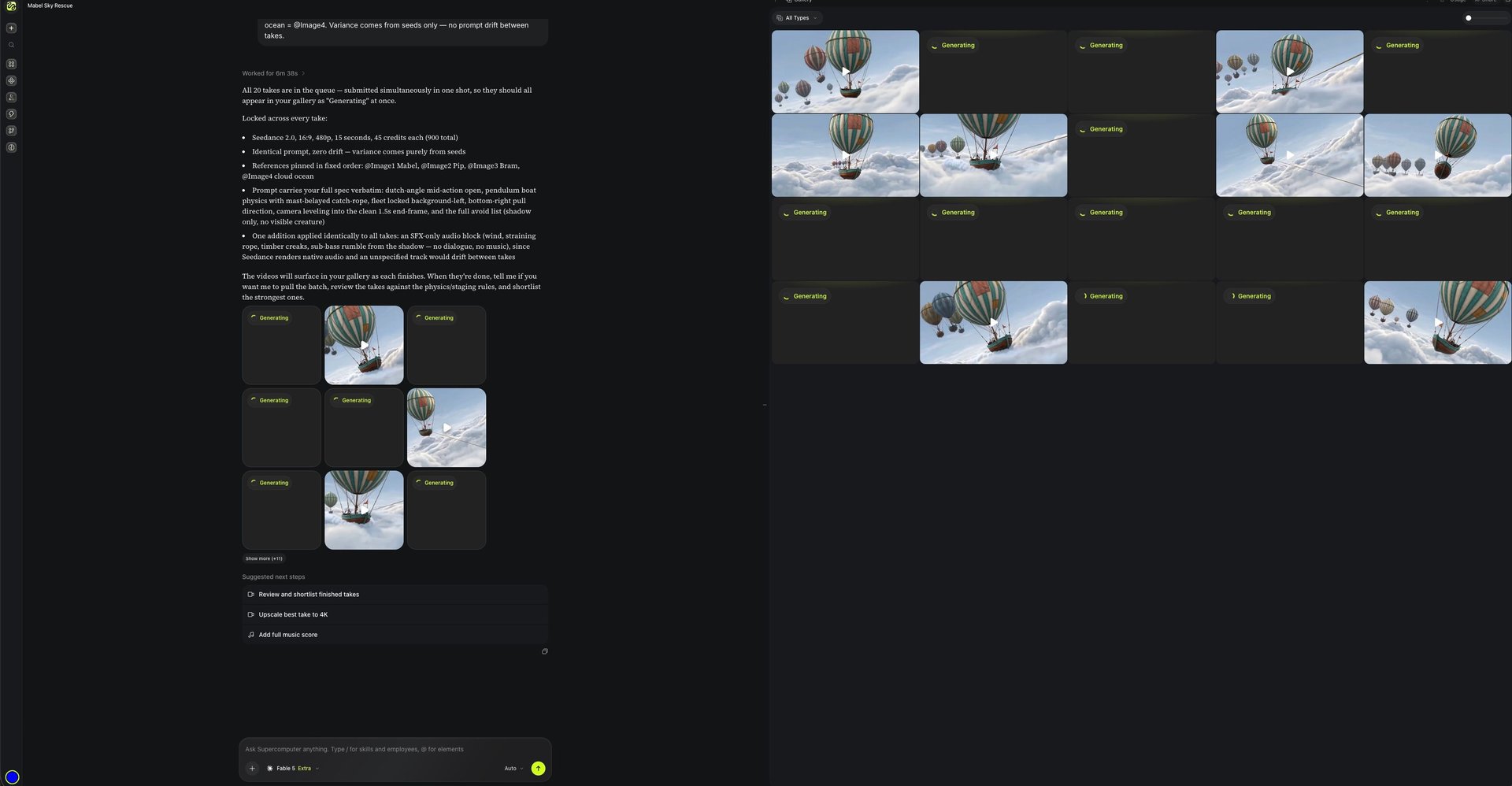
Task: Open the balloon video in the chat grid's top row
Action: tap(364, 345)
